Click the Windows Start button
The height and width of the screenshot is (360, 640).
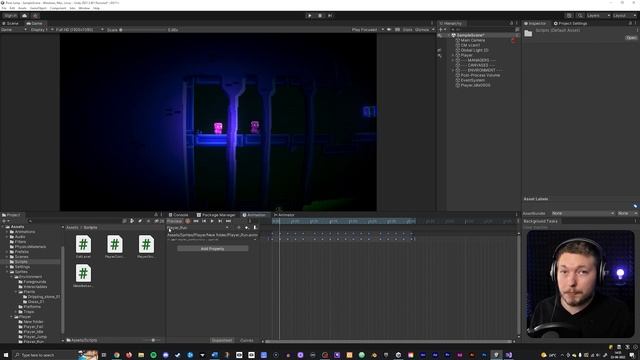(6, 355)
